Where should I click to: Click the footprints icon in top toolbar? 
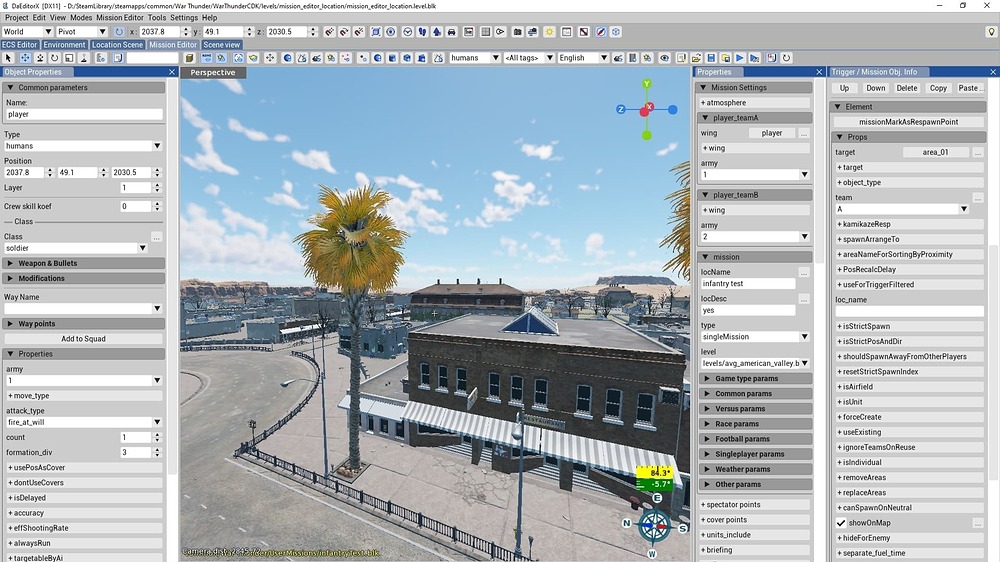click(x=422, y=32)
